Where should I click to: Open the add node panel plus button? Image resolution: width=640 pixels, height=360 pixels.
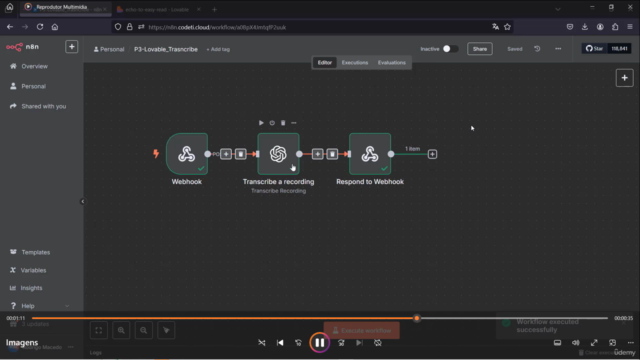(x=624, y=78)
